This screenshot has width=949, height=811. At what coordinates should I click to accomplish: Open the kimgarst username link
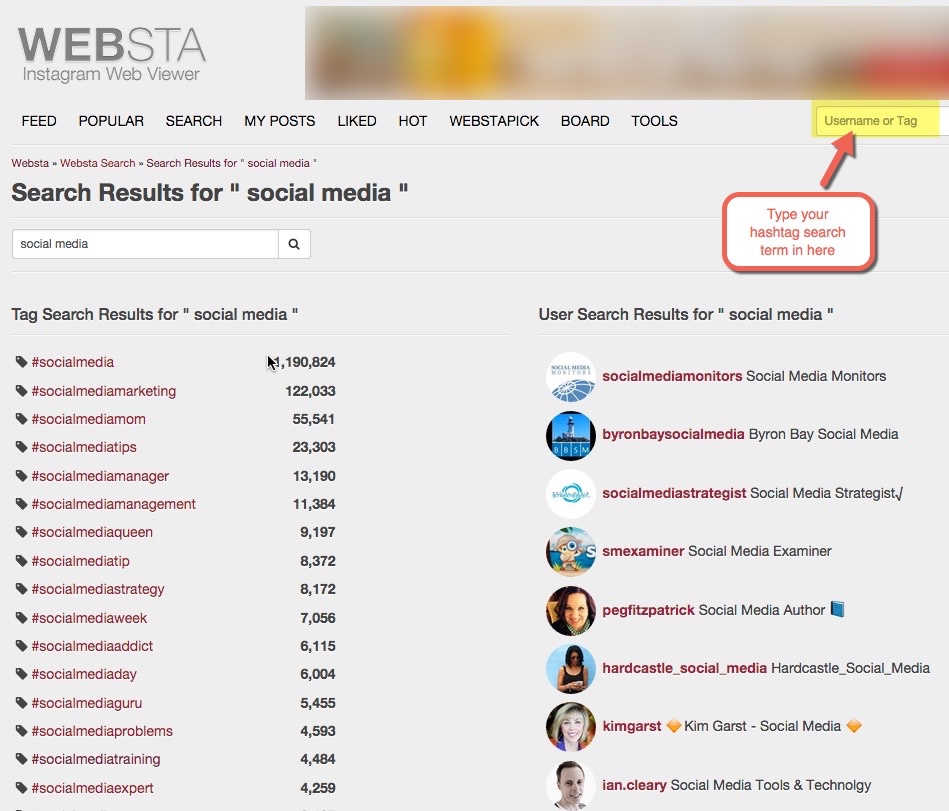click(632, 726)
